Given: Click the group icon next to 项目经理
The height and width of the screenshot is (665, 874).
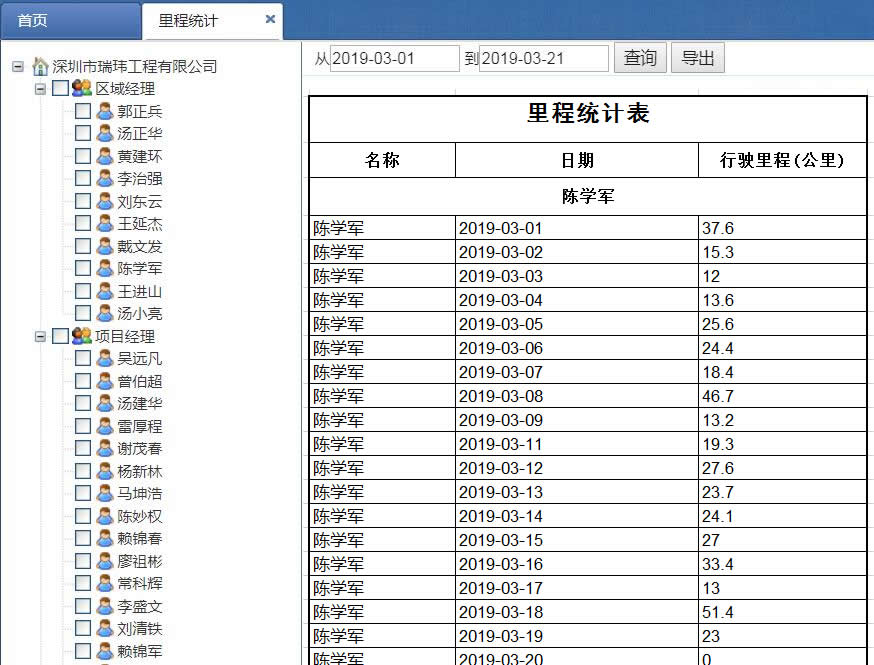Looking at the screenshot, I should [x=82, y=336].
